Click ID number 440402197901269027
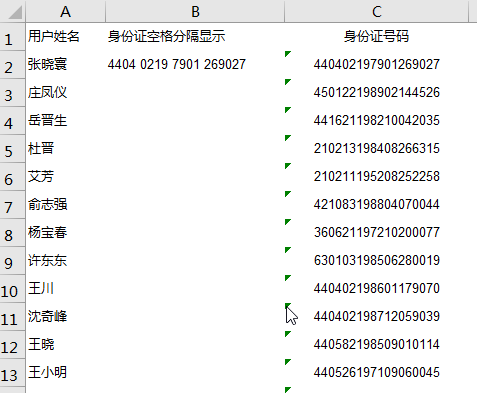 click(376, 65)
